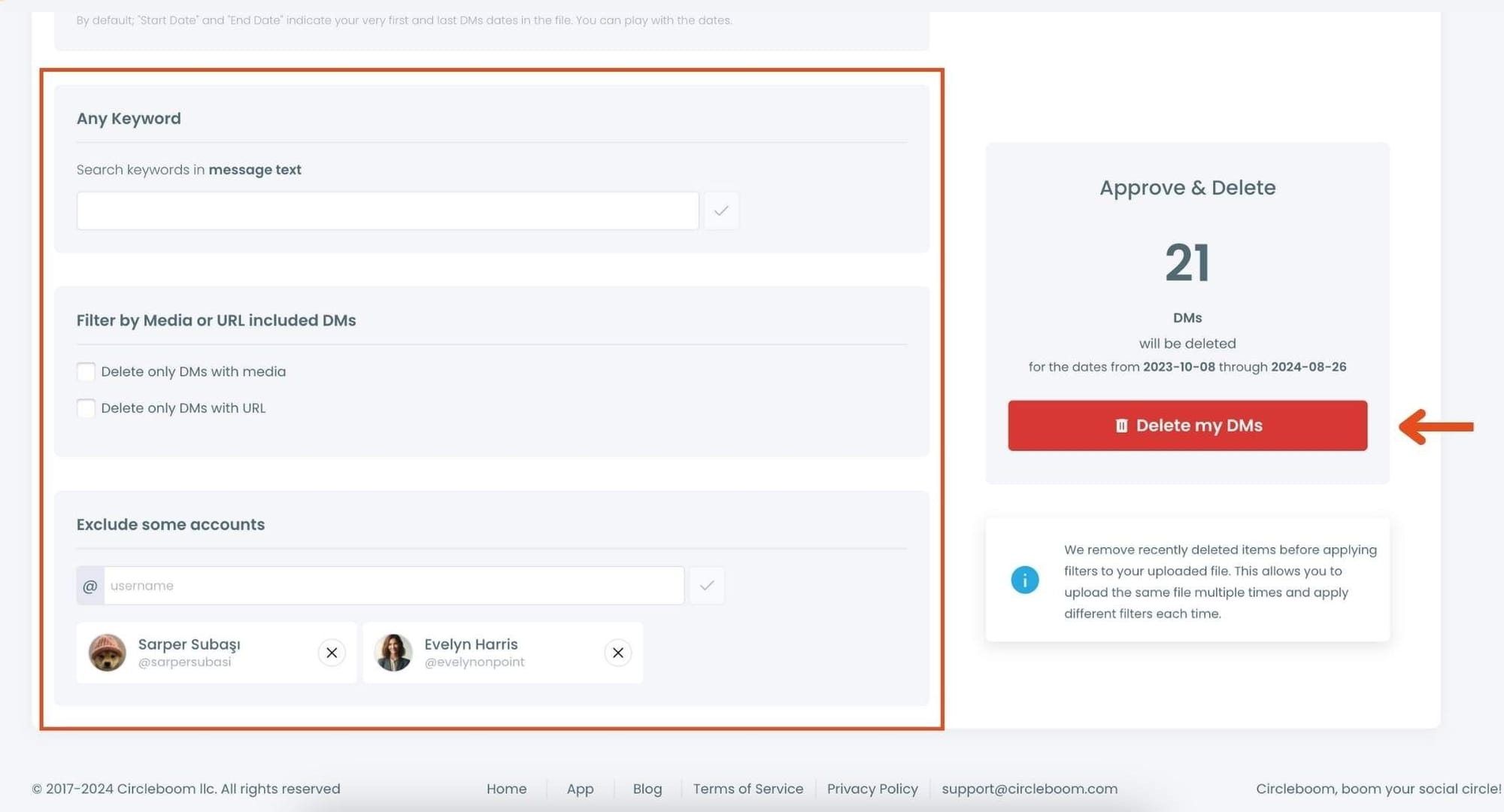This screenshot has width=1504, height=812.
Task: Open Terms of Service link
Action: click(747, 789)
